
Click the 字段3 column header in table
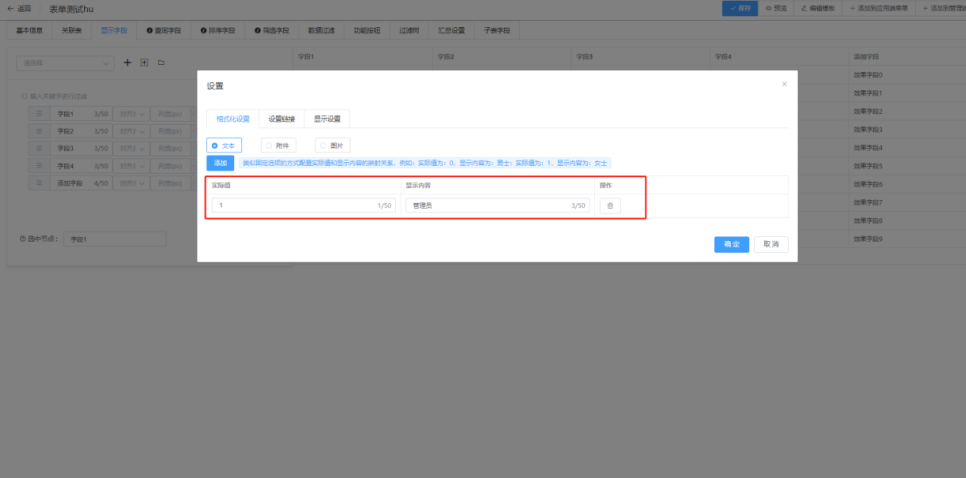click(x=640, y=57)
